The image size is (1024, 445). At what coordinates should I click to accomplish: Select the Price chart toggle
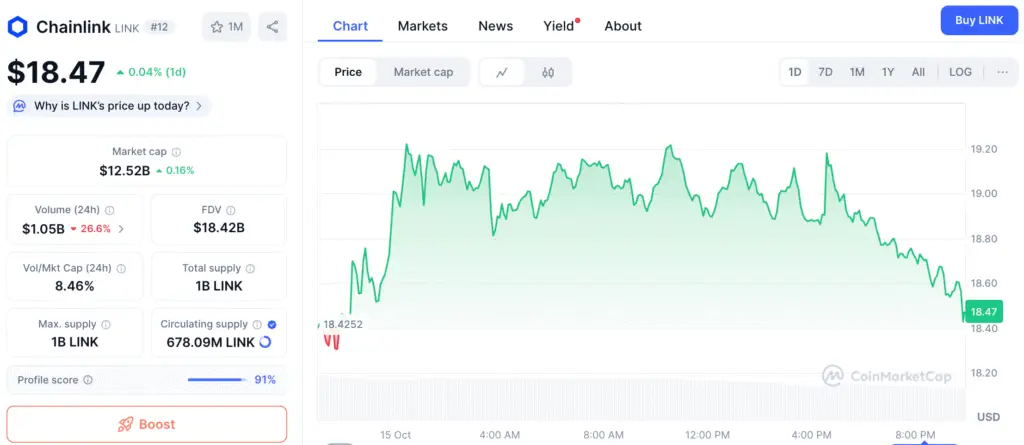coord(348,72)
